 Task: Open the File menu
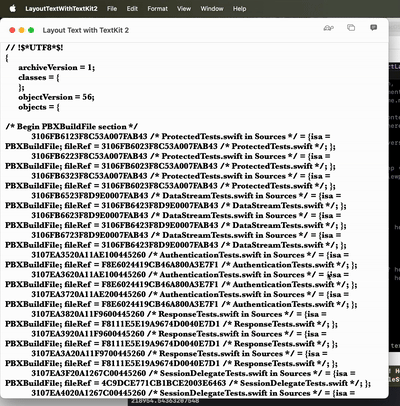tap(112, 9)
